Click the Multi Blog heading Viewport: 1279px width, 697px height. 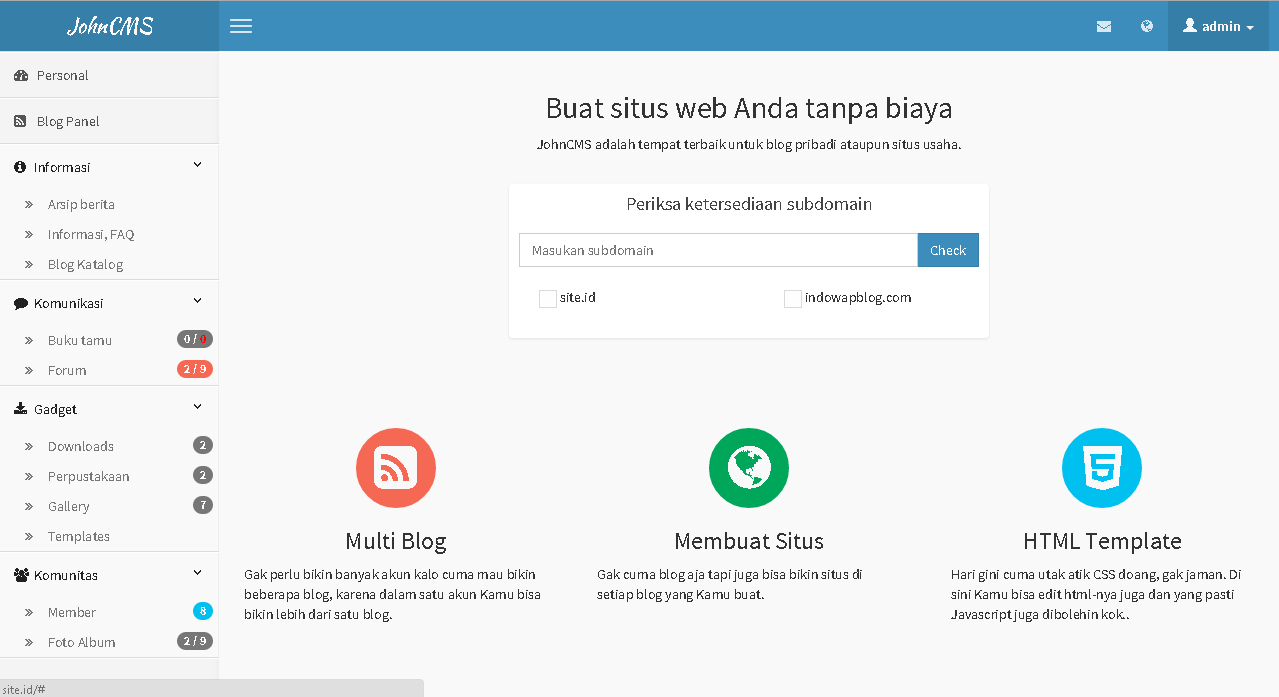tap(396, 541)
